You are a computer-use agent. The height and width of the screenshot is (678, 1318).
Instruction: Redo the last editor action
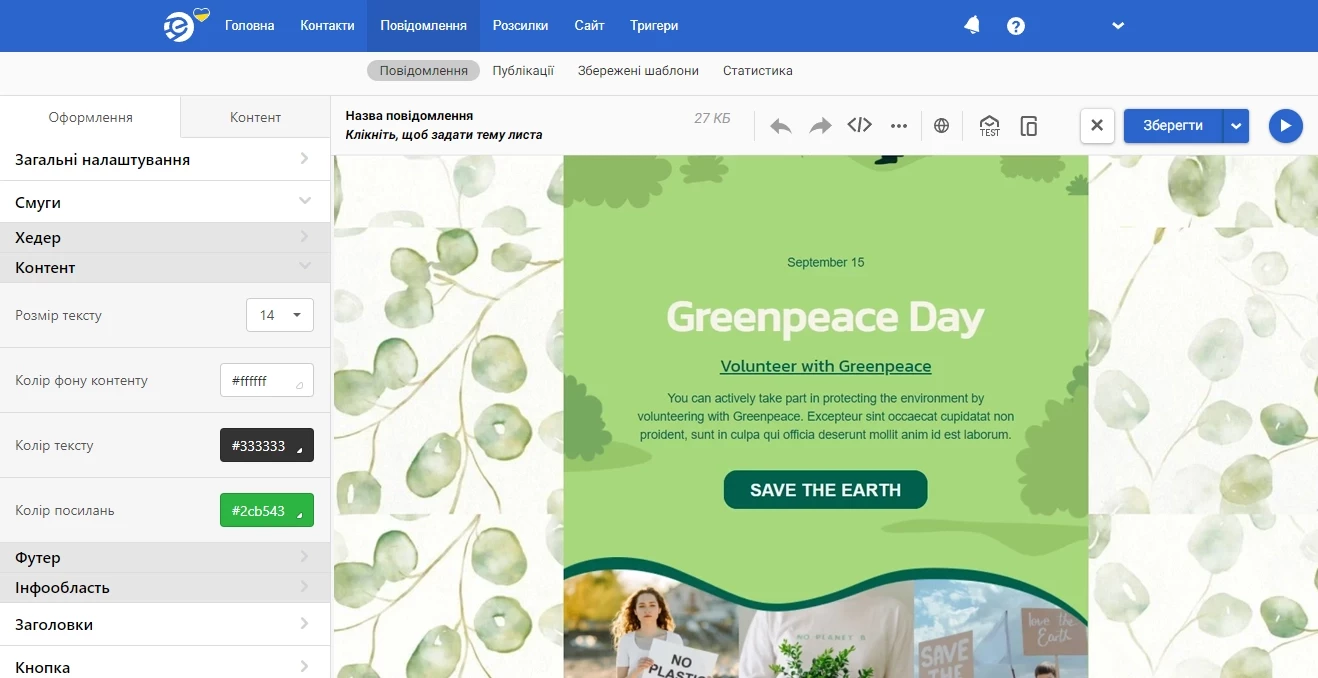click(820, 126)
